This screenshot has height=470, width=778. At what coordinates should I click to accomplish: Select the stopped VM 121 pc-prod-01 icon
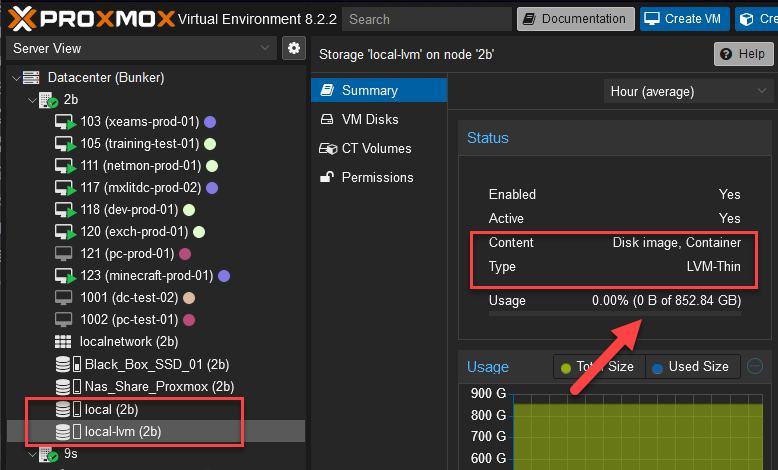64,253
